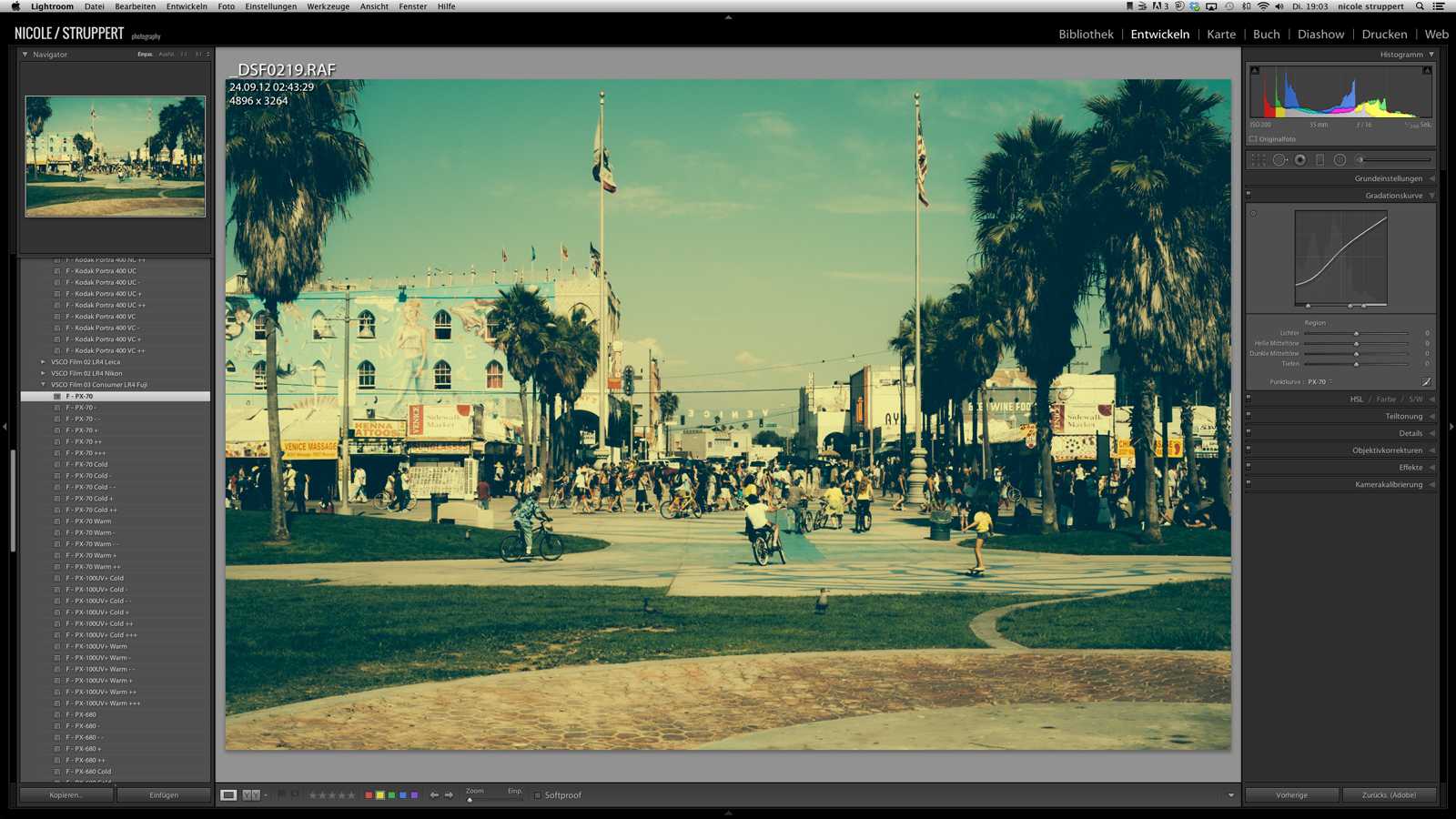
Task: Click the Zurücks. (Adobe) button
Action: click(1389, 795)
